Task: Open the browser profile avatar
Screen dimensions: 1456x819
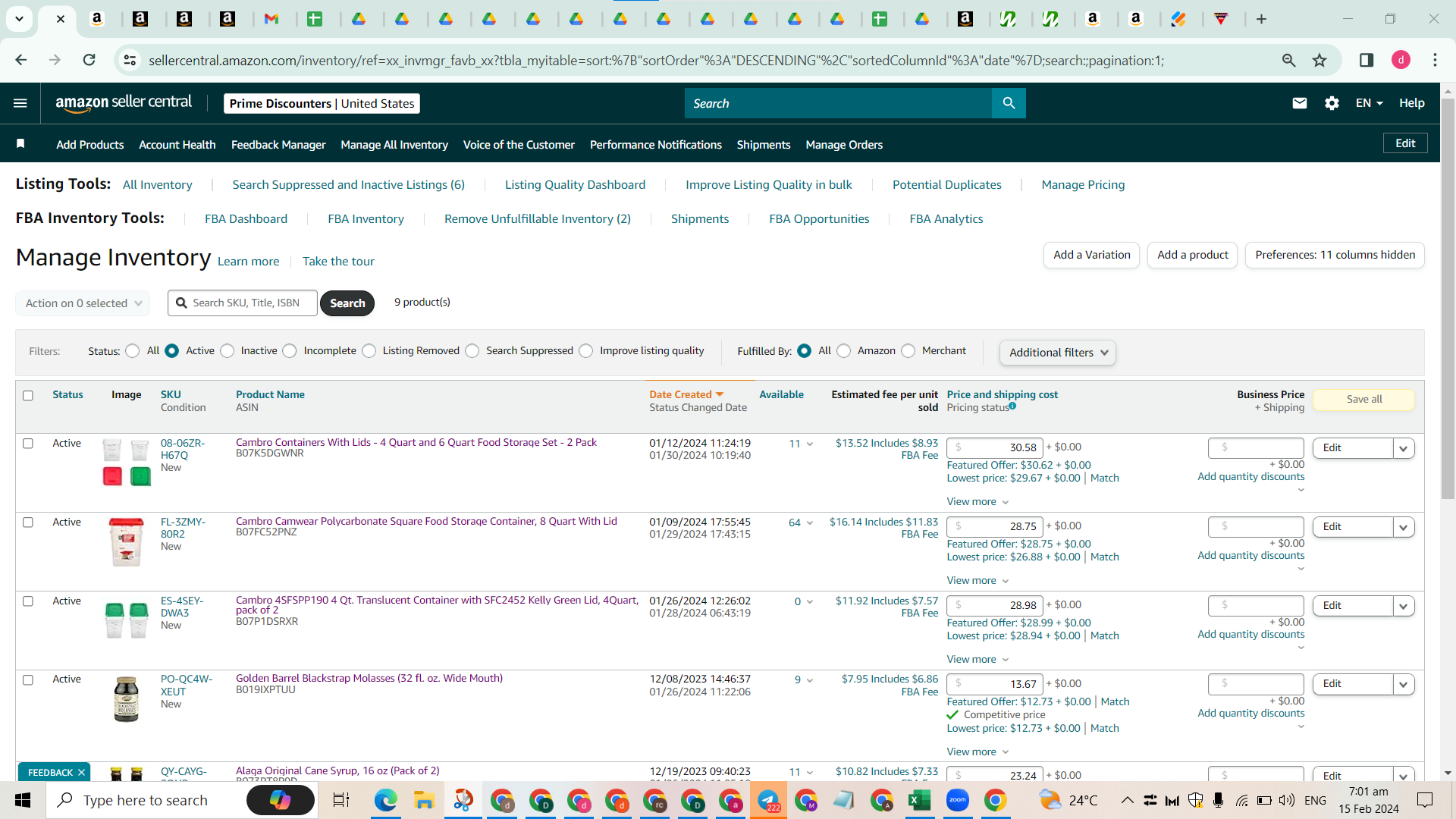Action: (1401, 60)
